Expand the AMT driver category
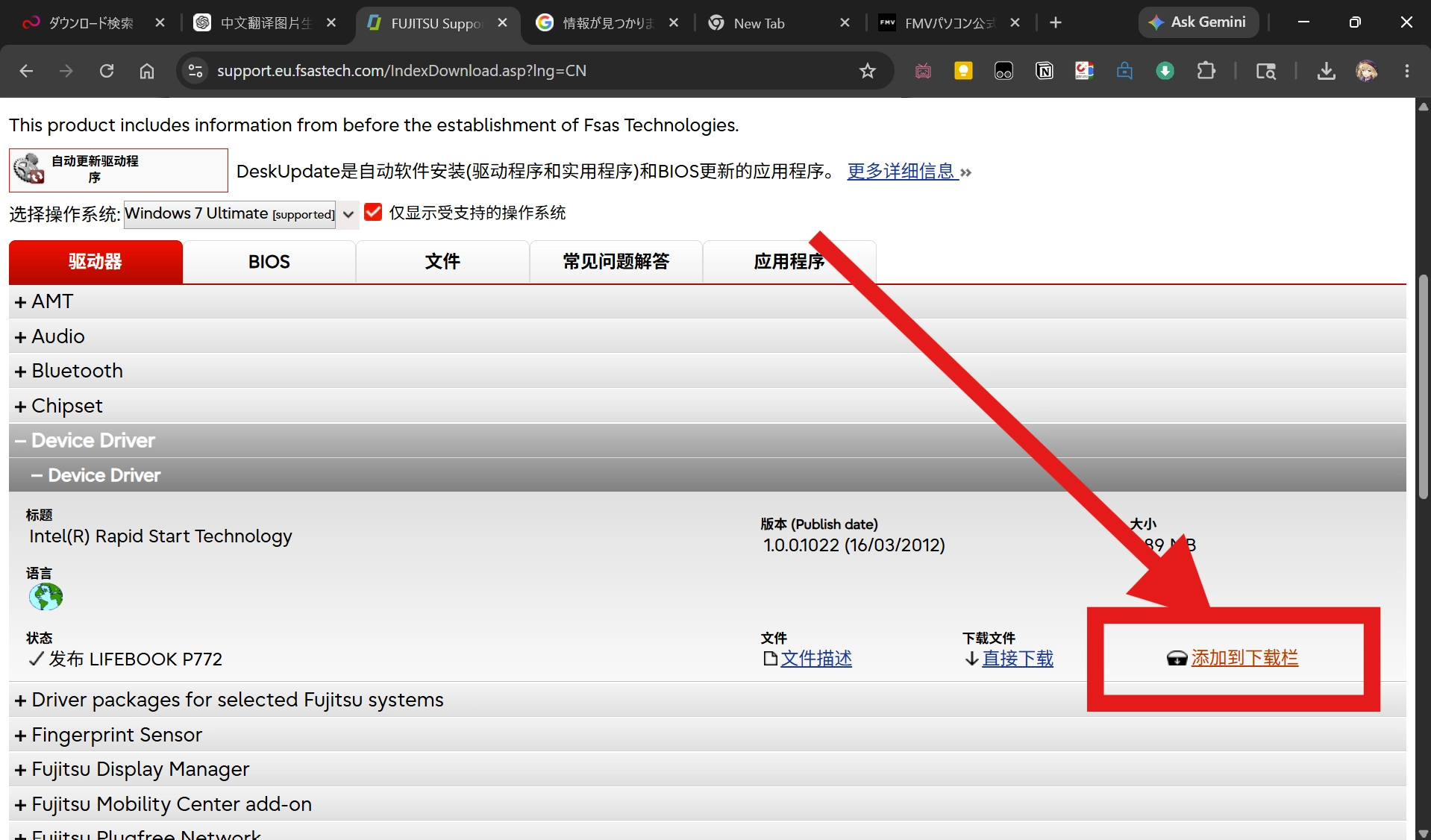This screenshot has height=840, width=1431. pyautogui.click(x=707, y=301)
